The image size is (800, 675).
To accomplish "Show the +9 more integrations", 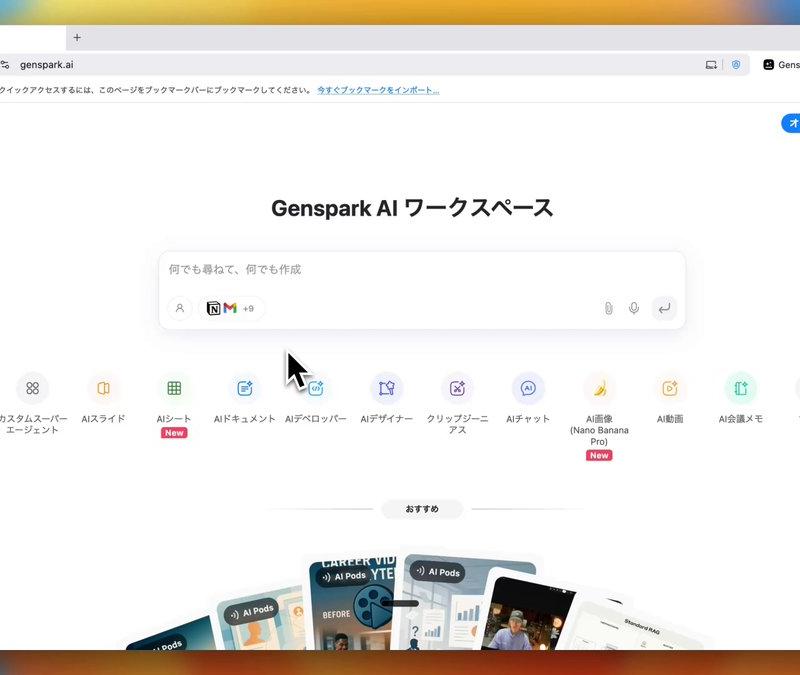I will tap(248, 309).
